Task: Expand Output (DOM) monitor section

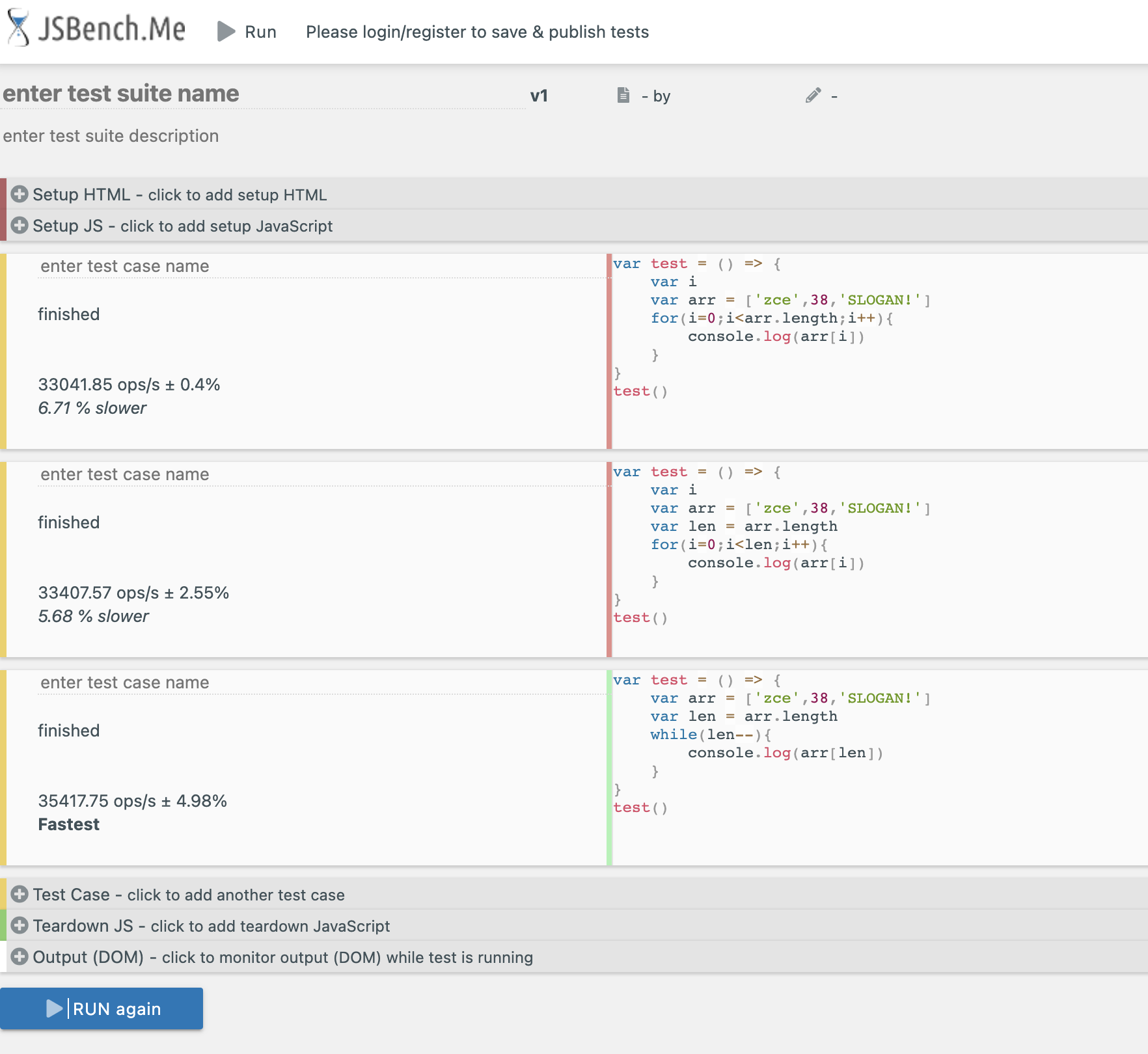Action: [282, 957]
